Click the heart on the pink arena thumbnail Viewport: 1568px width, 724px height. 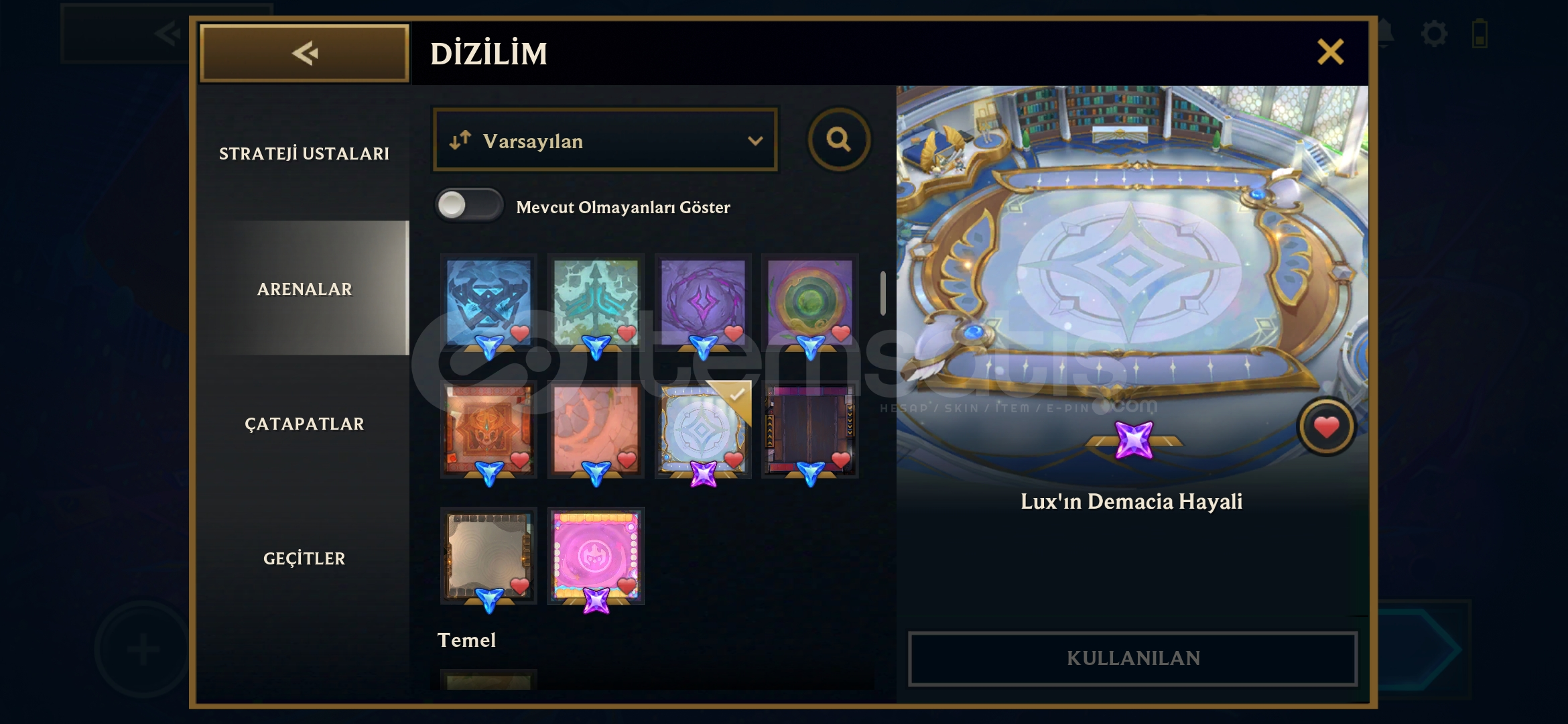[x=627, y=585]
